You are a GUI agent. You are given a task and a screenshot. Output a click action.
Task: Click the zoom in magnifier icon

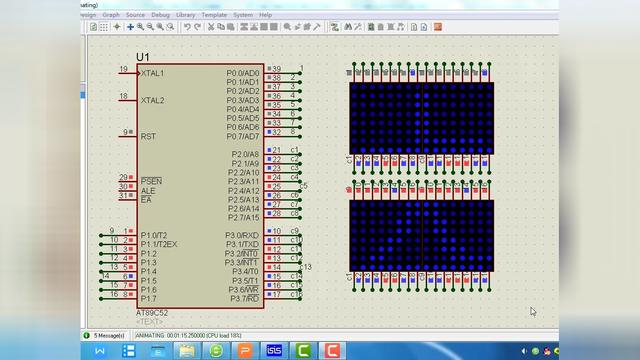(x=140, y=27)
